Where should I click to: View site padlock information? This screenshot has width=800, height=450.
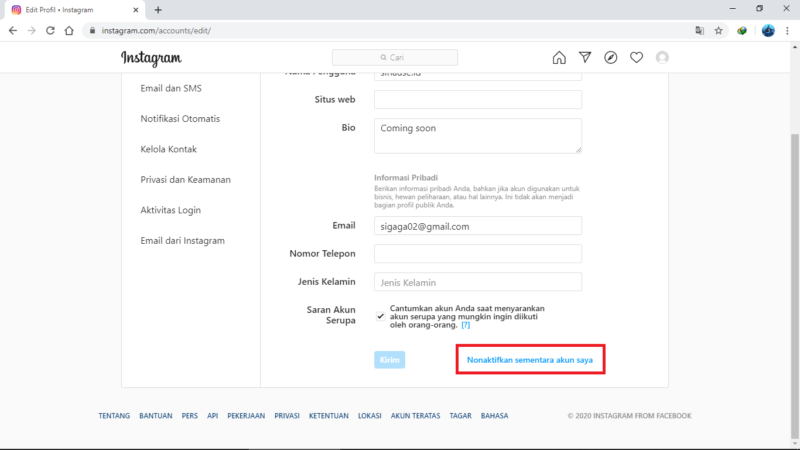(x=92, y=31)
